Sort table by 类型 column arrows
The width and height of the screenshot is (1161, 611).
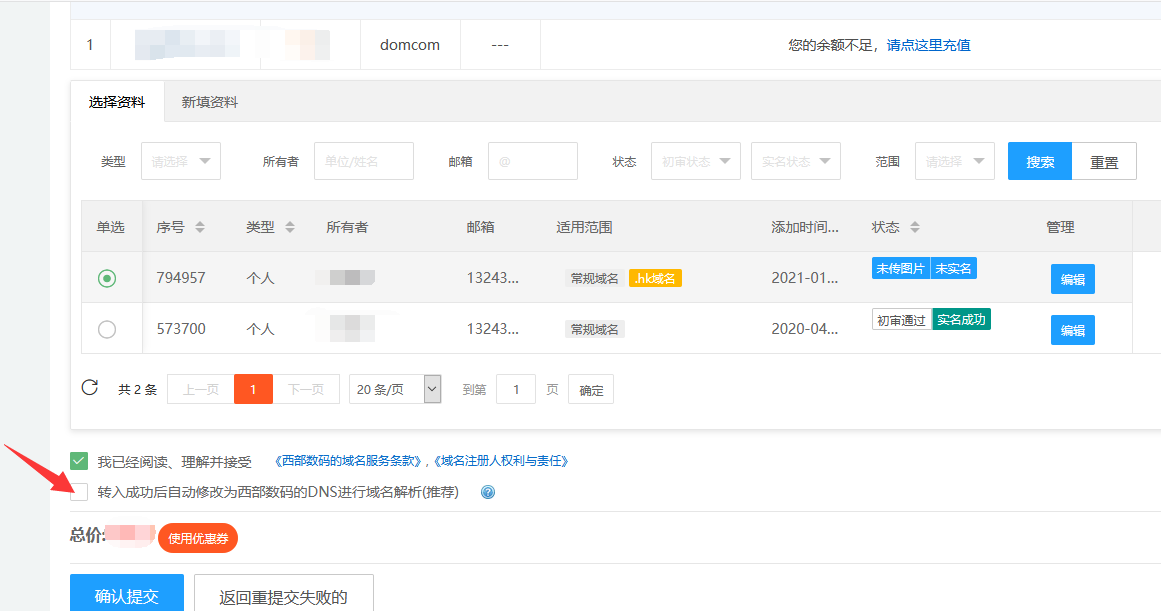(x=290, y=227)
